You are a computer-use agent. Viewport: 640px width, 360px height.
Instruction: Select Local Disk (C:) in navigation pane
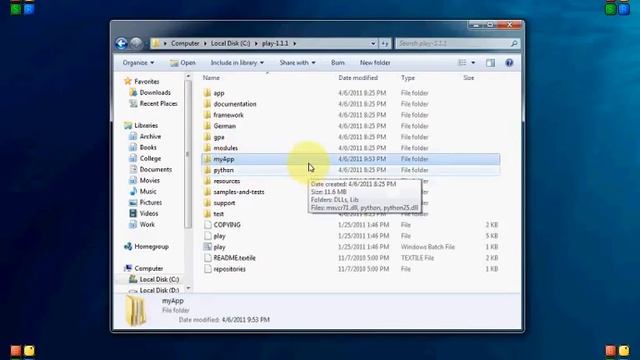(159, 280)
